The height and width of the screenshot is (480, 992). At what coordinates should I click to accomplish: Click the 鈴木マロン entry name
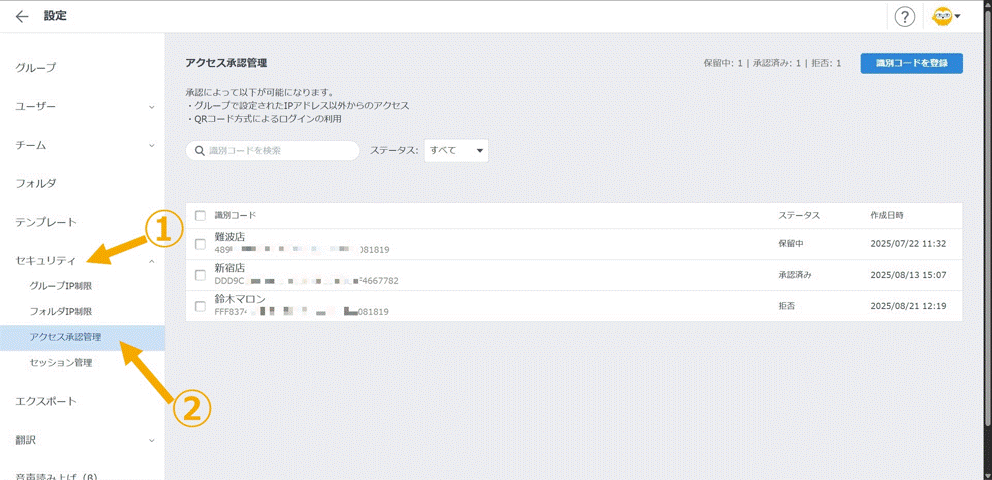240,300
